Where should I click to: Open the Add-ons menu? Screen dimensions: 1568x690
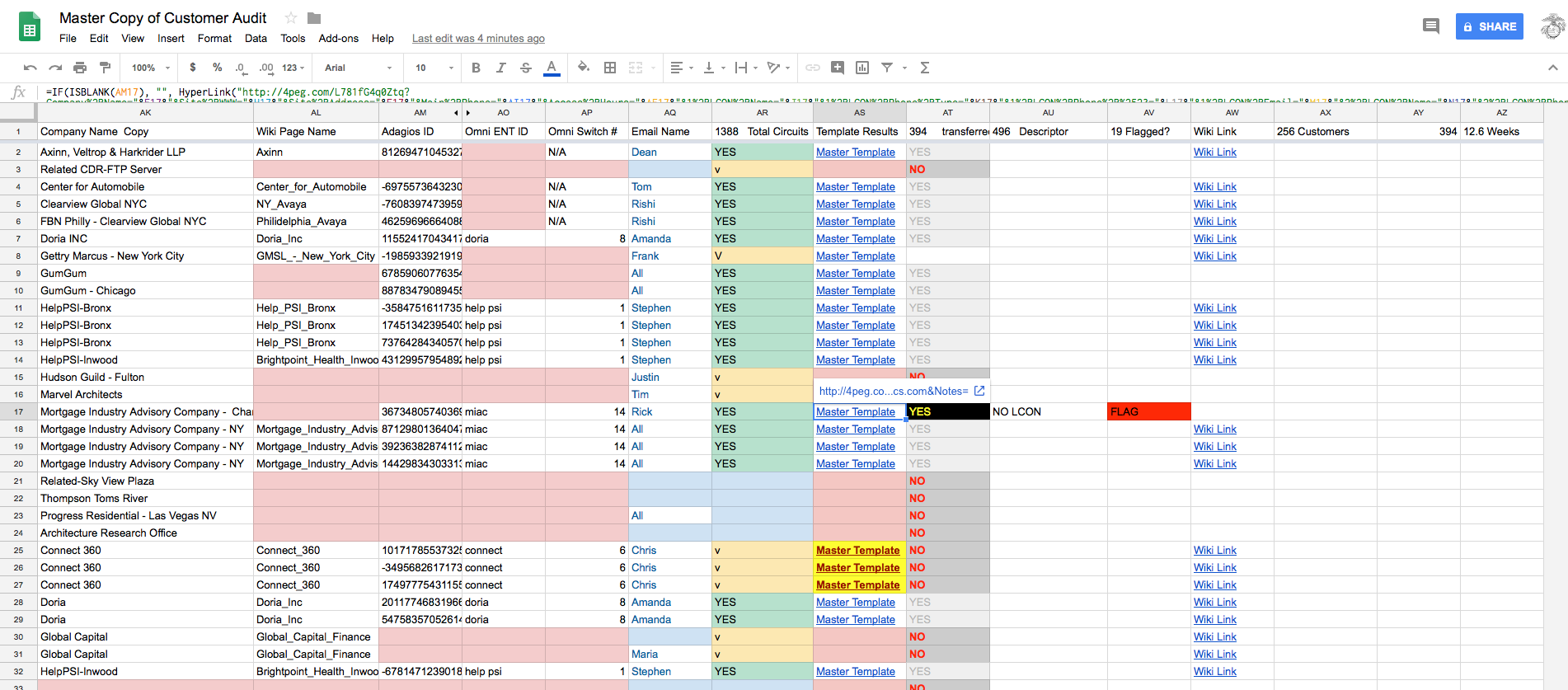tap(339, 38)
